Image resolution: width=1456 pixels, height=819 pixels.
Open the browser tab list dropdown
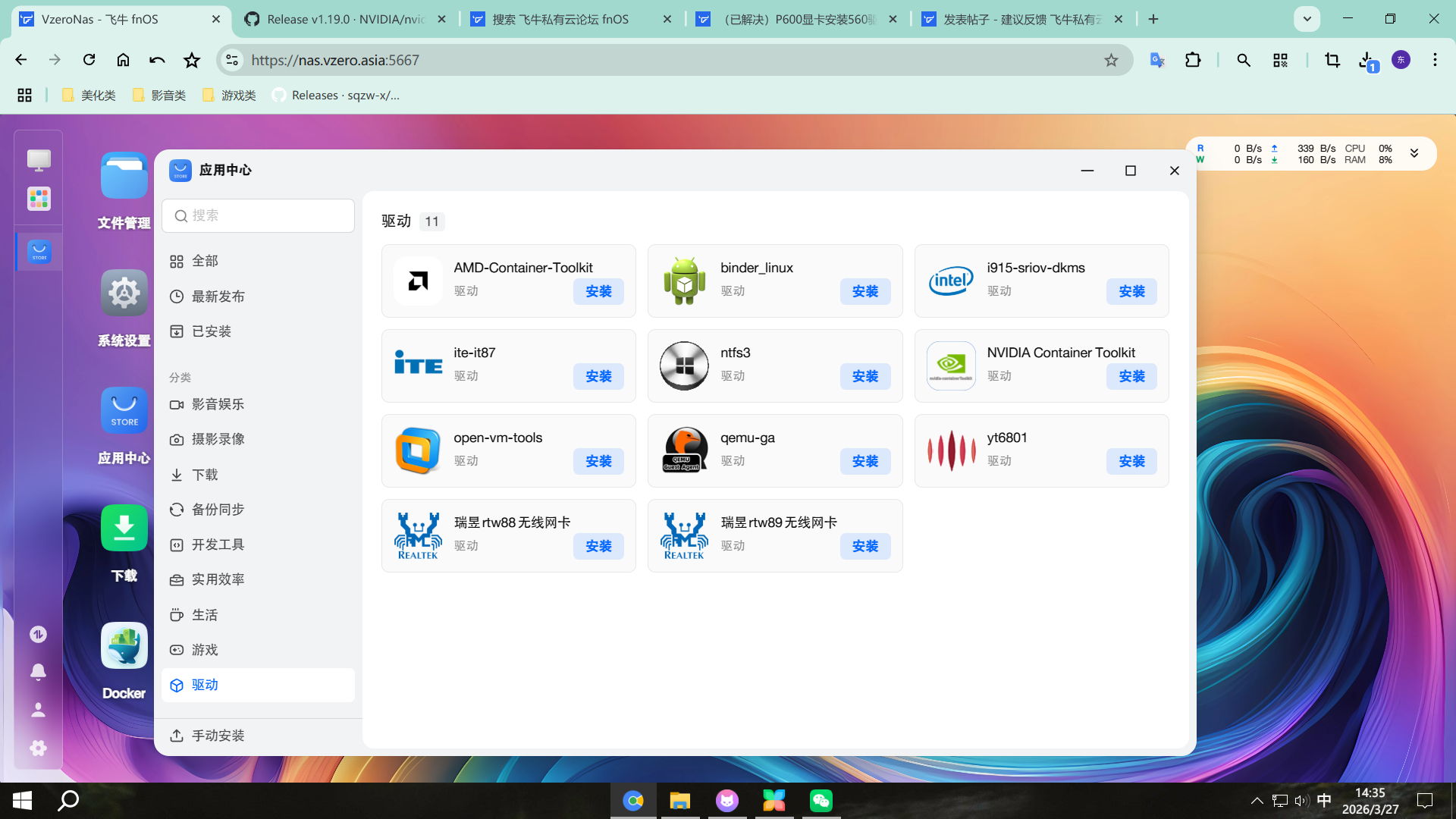[1307, 19]
